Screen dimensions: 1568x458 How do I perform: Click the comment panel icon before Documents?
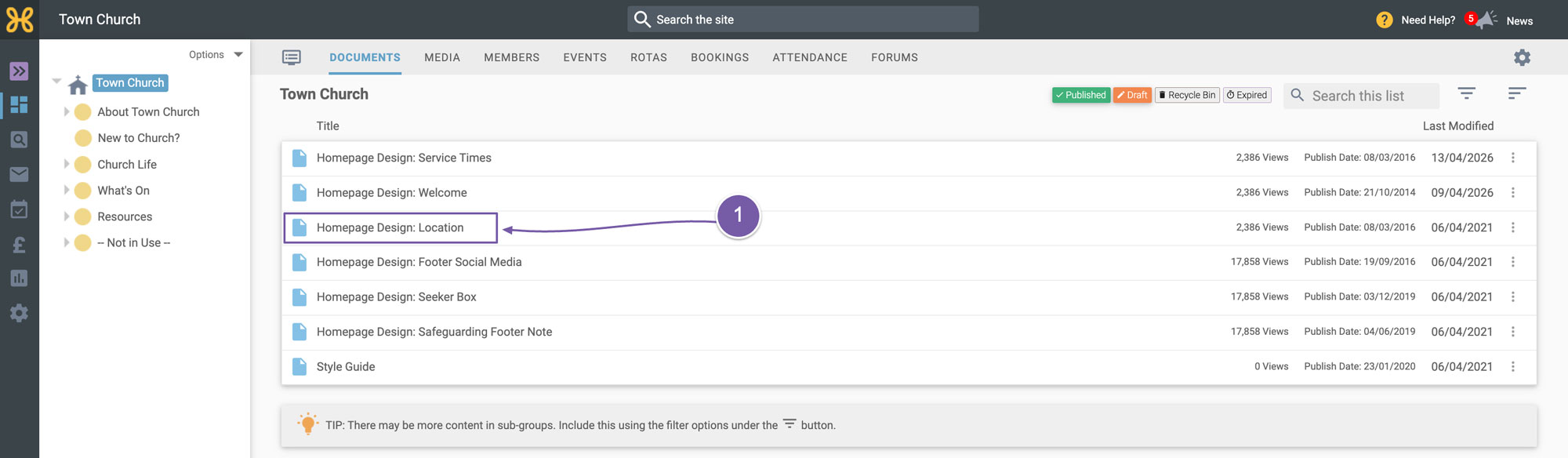click(292, 57)
